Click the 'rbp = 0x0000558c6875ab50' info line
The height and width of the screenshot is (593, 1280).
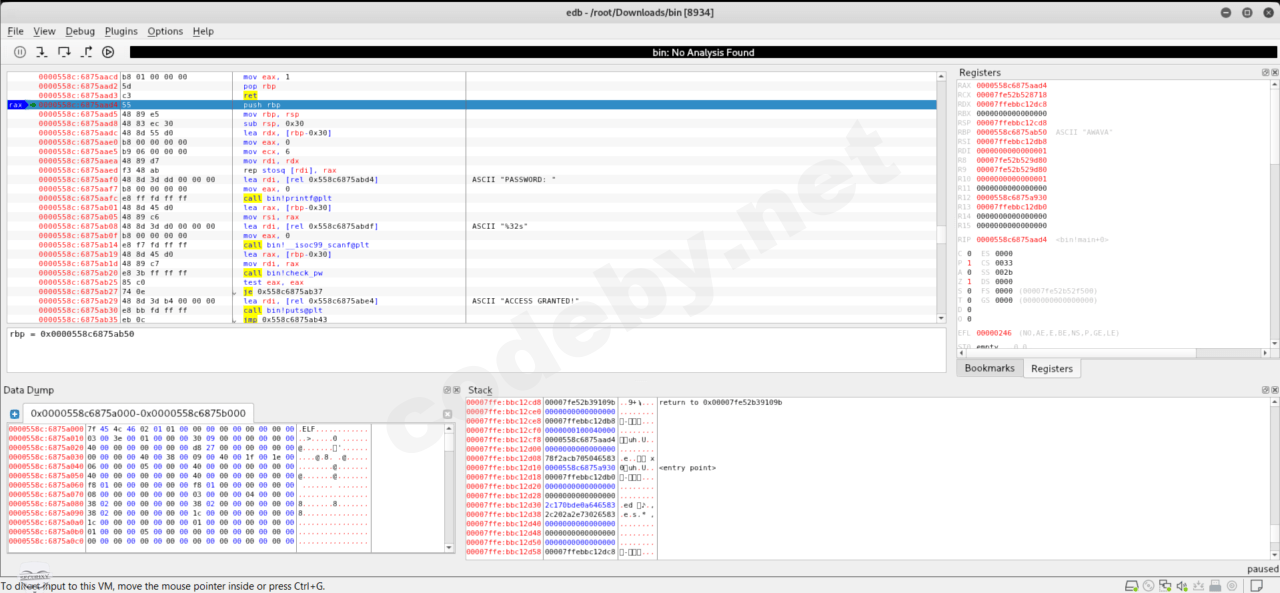71,334
